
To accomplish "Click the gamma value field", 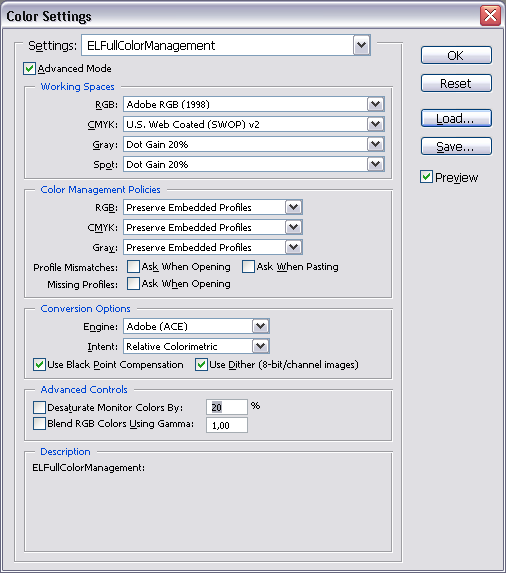I will [227, 425].
